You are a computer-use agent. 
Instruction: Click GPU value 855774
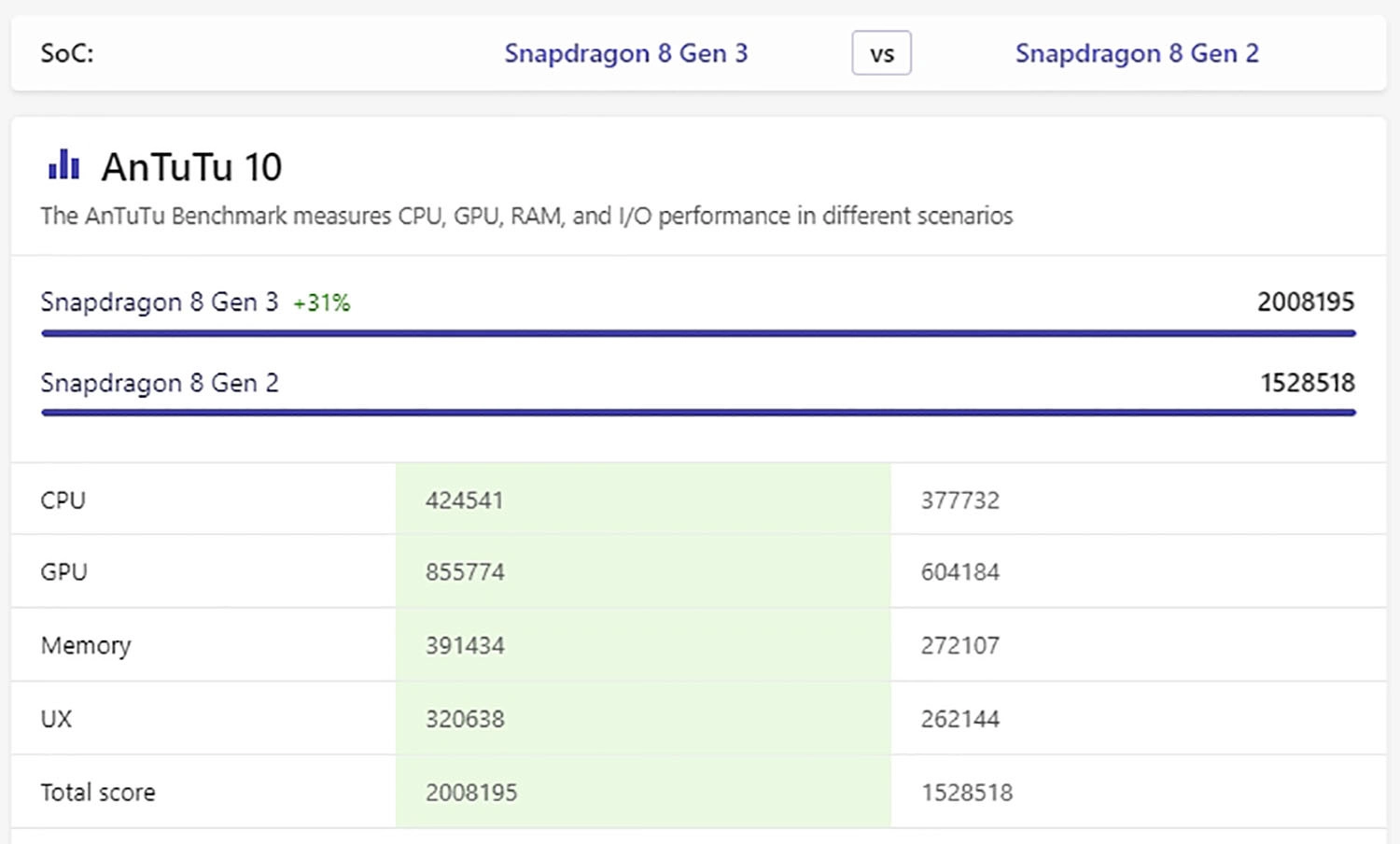(x=465, y=572)
